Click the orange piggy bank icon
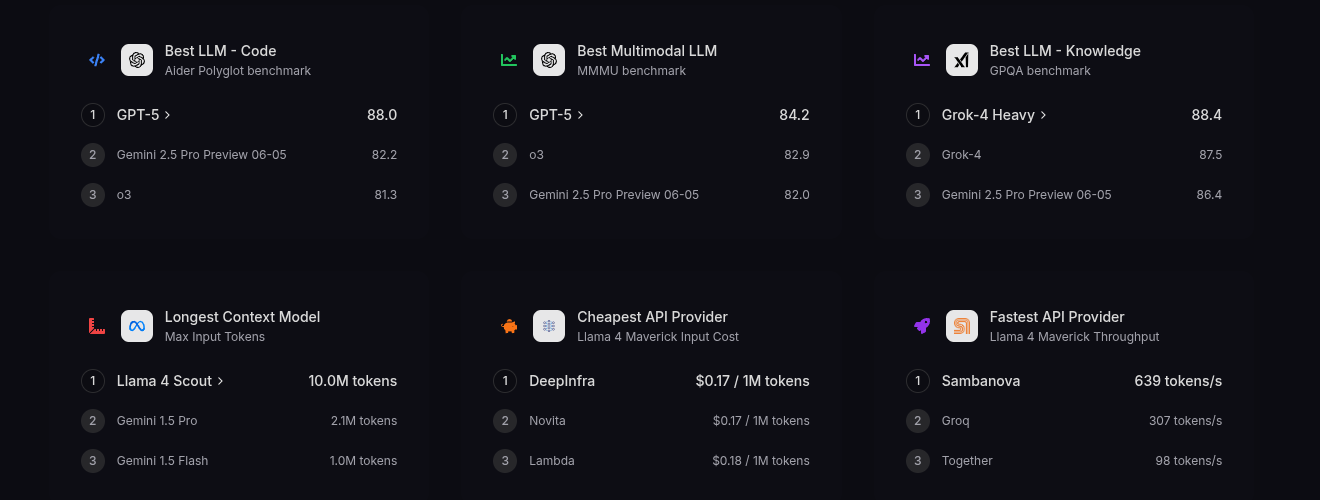This screenshot has height=500, width=1320. click(x=509, y=326)
